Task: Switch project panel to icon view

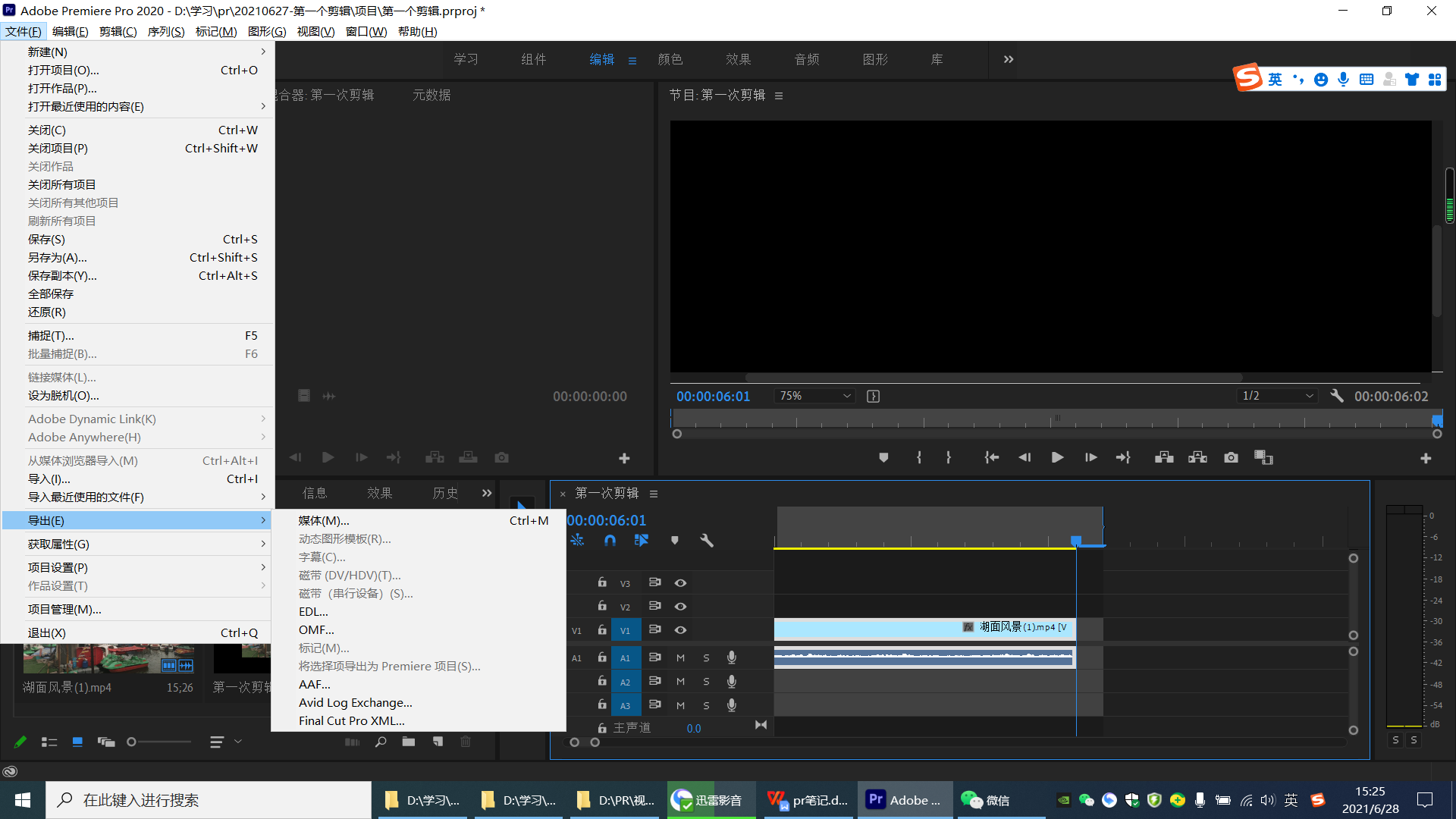Action: pos(77,742)
